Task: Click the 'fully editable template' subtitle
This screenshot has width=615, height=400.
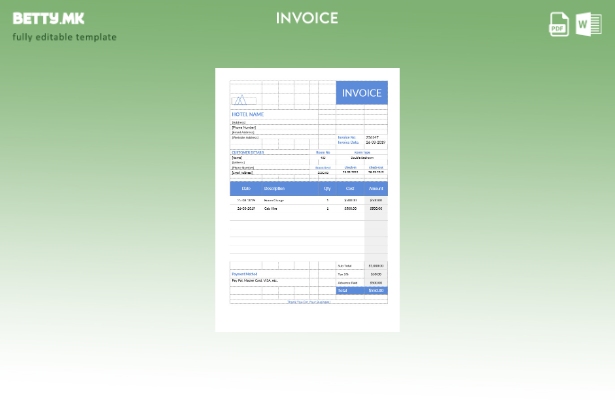Action: coord(64,37)
